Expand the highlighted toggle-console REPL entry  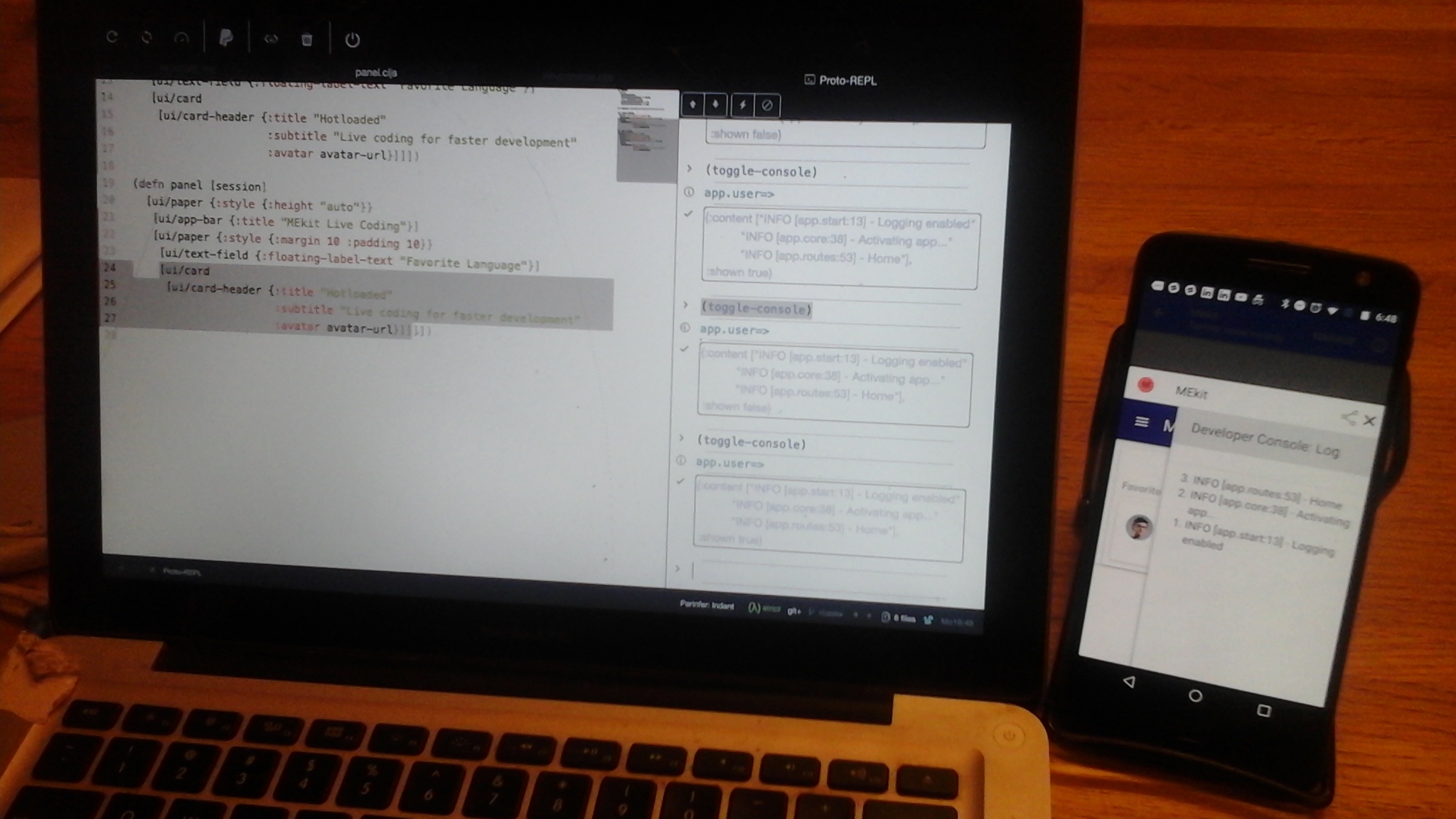(x=685, y=305)
